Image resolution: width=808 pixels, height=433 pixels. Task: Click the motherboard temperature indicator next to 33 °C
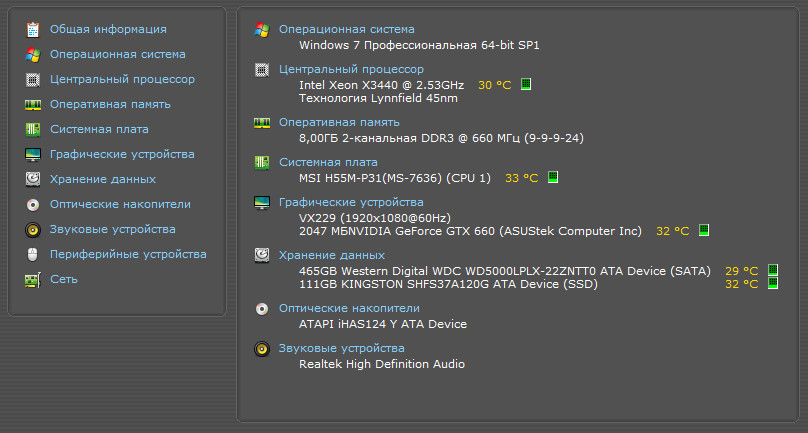point(552,177)
